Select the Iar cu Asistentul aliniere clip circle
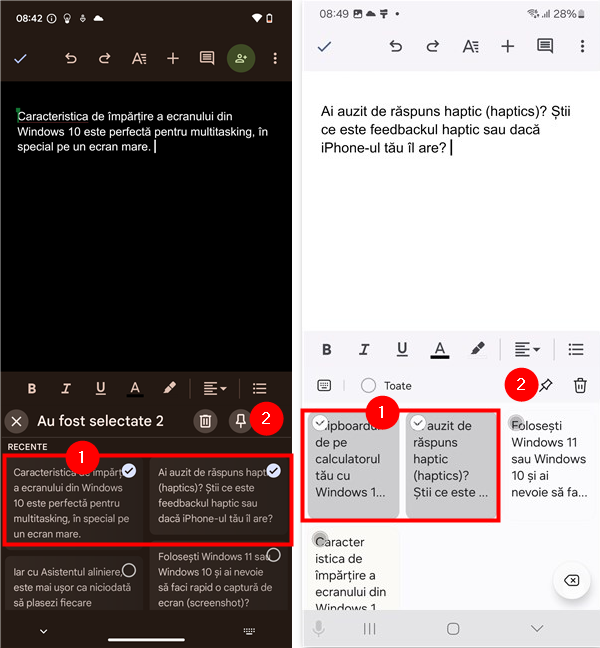The height and width of the screenshot is (648, 600). [x=129, y=570]
